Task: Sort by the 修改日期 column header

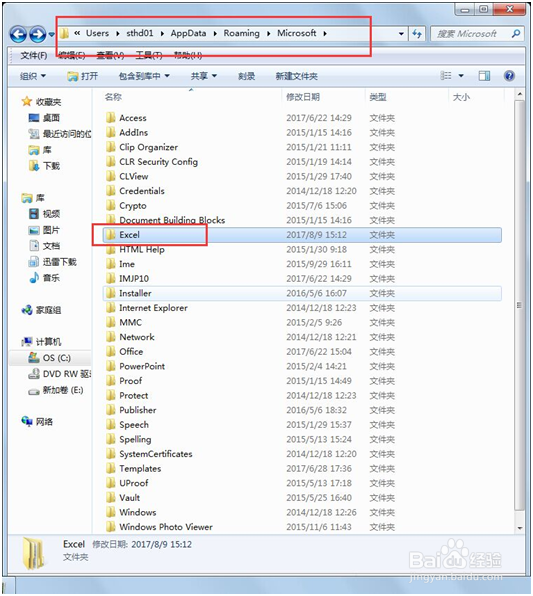Action: pos(303,97)
